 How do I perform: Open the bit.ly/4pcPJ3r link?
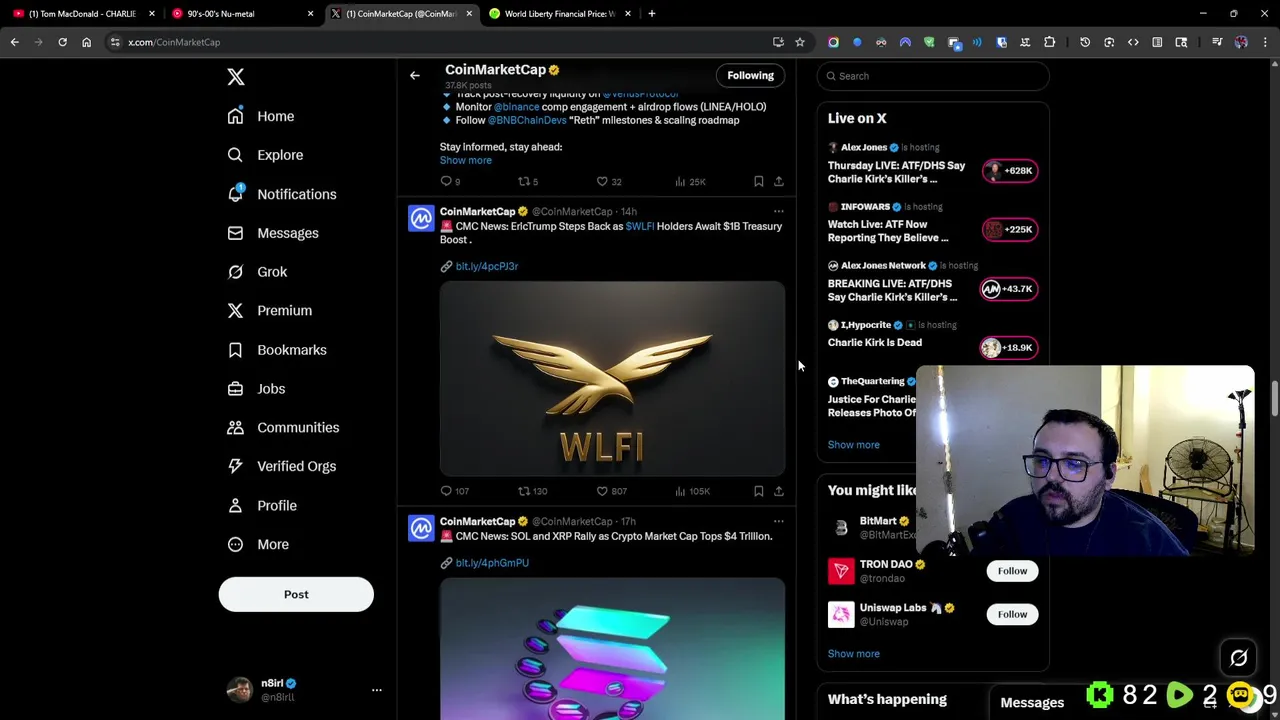click(x=486, y=266)
